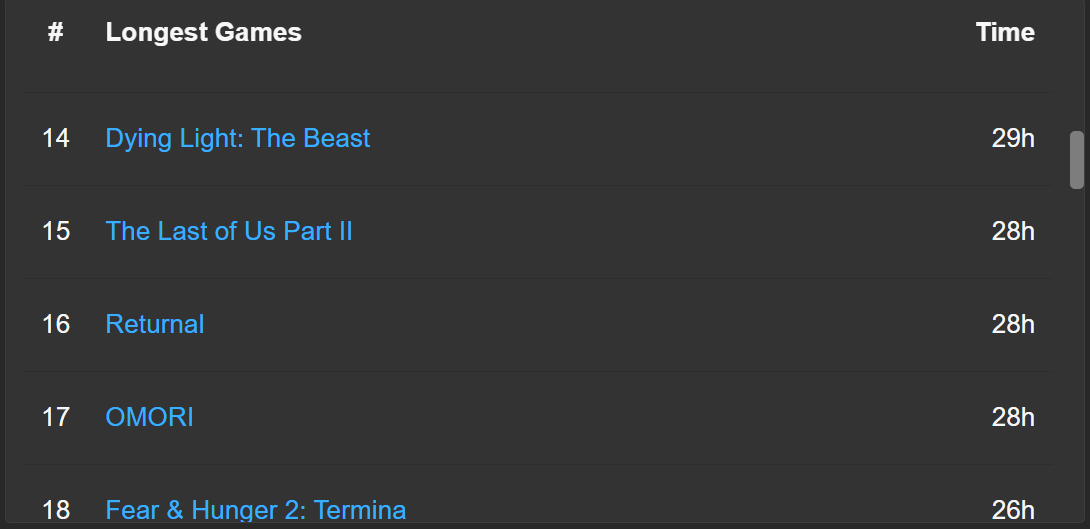Select rank number 16 cell
The width and height of the screenshot is (1090, 529).
[x=56, y=324]
